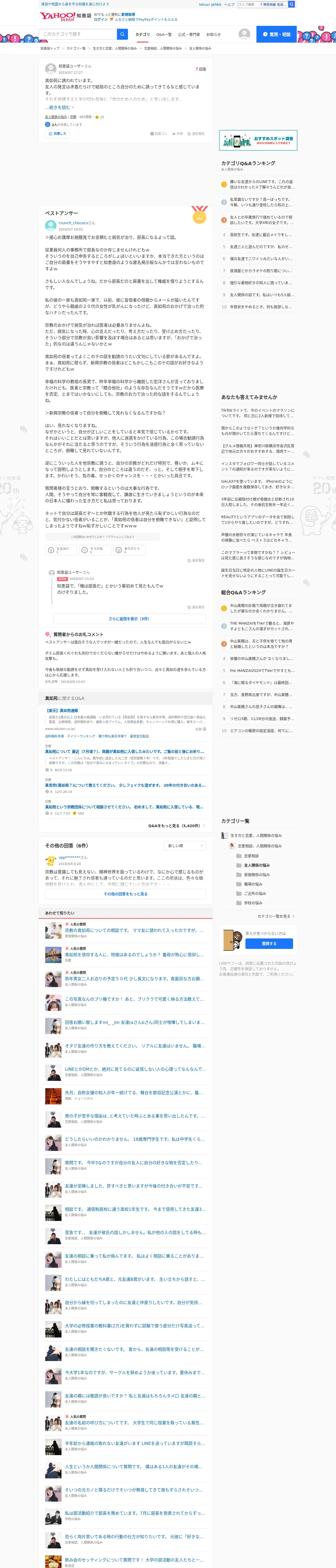Open ranking item 高校生です。友達に最近メイクもし…
Image resolution: width=336 pixels, height=1568 pixels.
260,234
